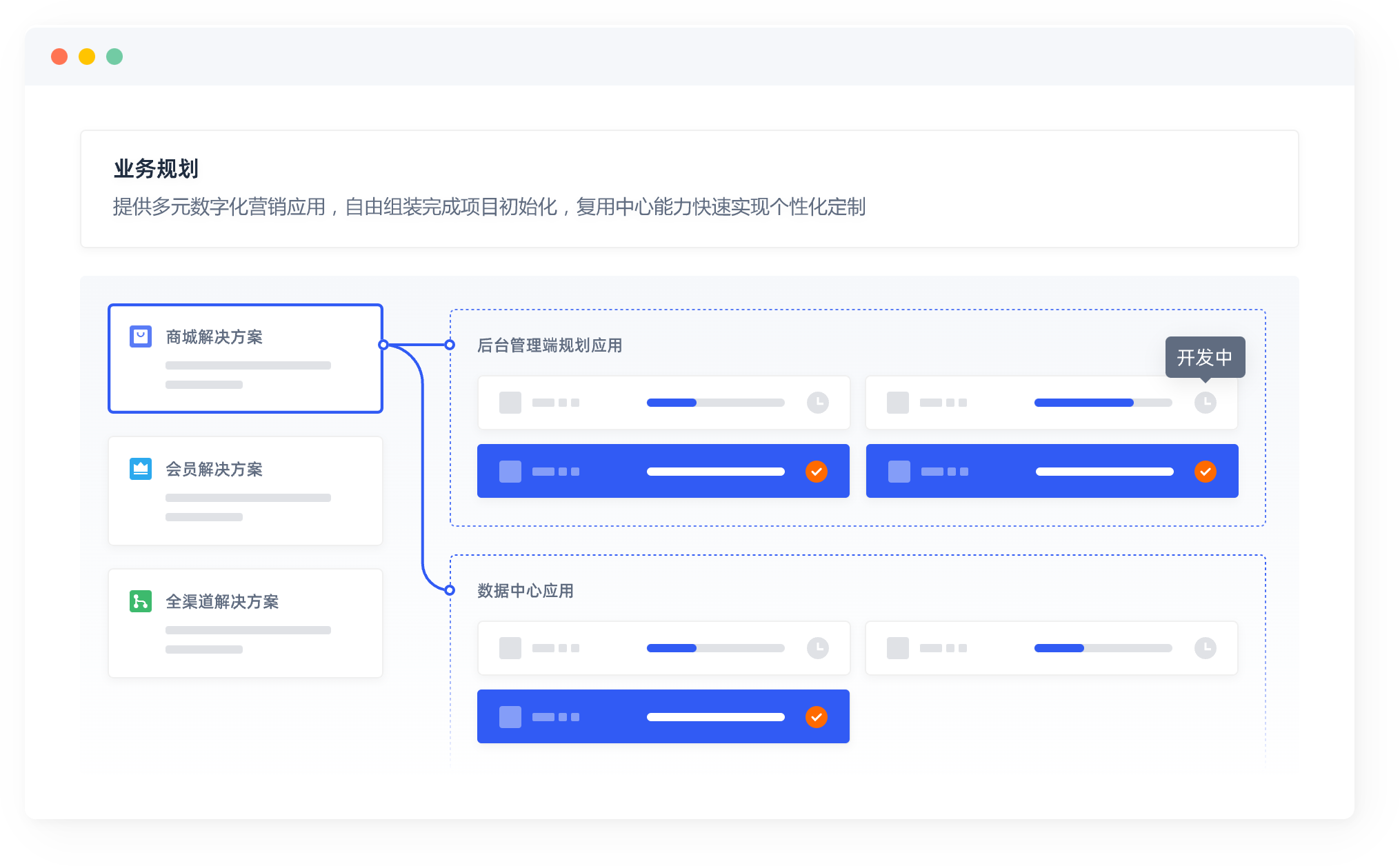Click the green branch icon of 全渠道解决方案
The image size is (1400, 866).
tap(141, 601)
